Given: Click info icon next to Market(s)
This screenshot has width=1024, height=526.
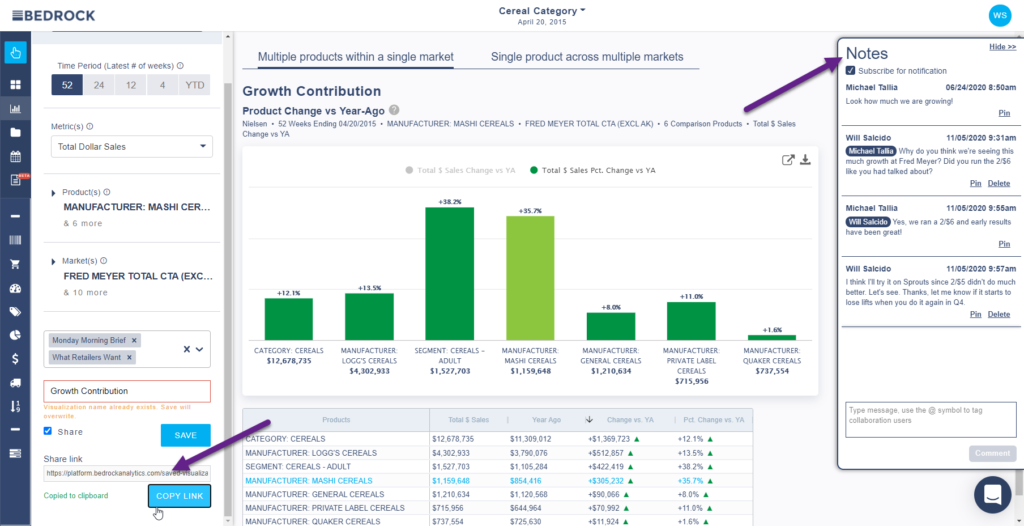Looking at the screenshot, I should coord(103,261).
